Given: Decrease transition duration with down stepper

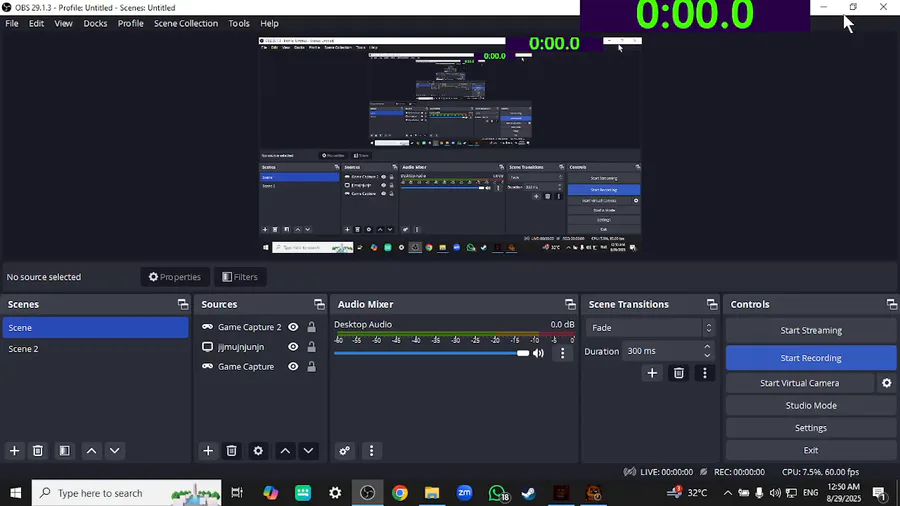Looking at the screenshot, I should click(707, 356).
